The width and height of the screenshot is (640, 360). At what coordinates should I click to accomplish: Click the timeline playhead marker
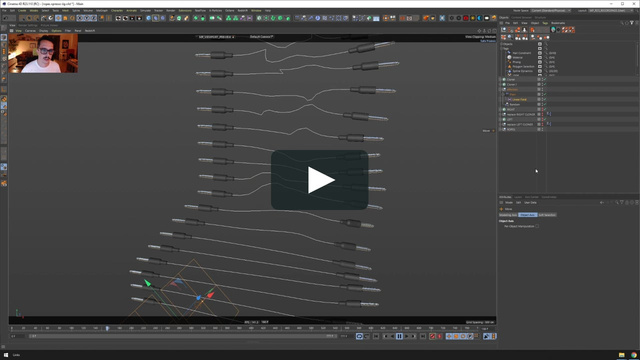[x=107, y=328]
